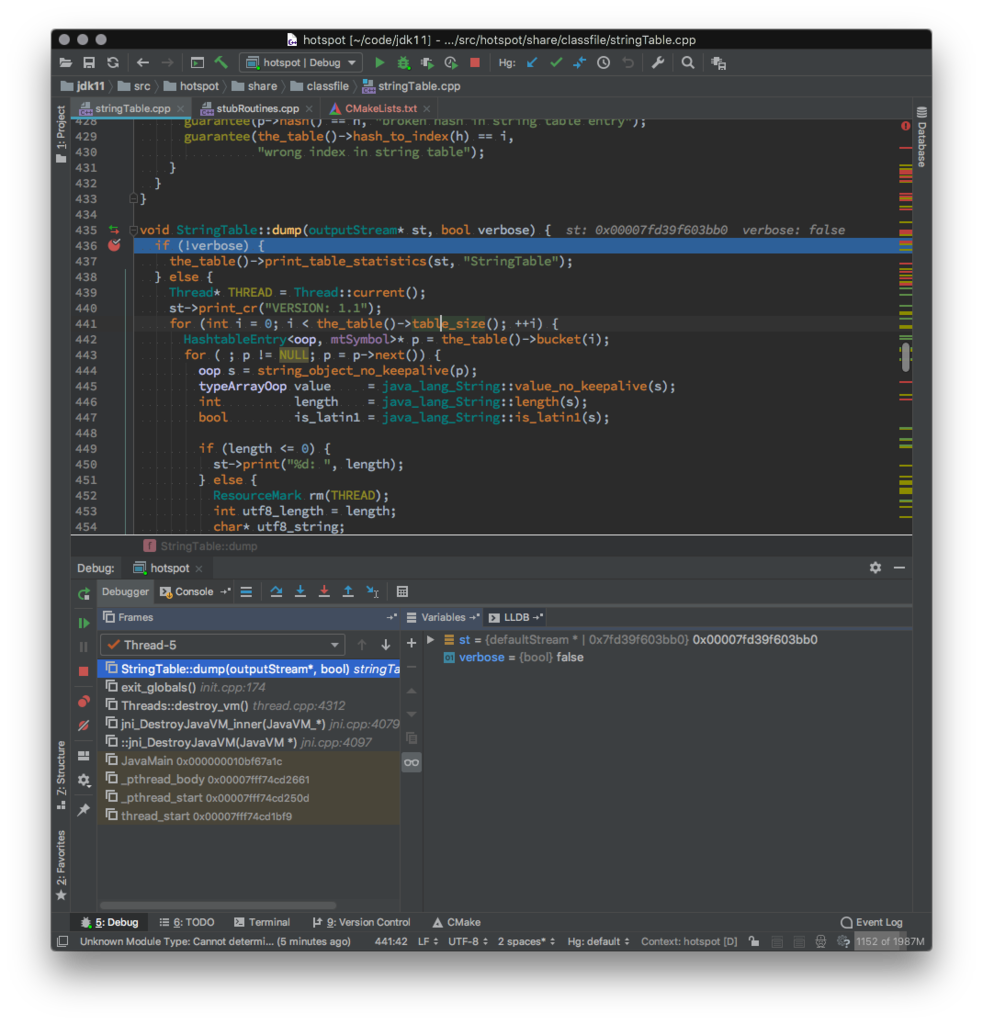Click the Build hammer icon
The height and width of the screenshot is (1024, 983).
pyautogui.click(x=221, y=63)
